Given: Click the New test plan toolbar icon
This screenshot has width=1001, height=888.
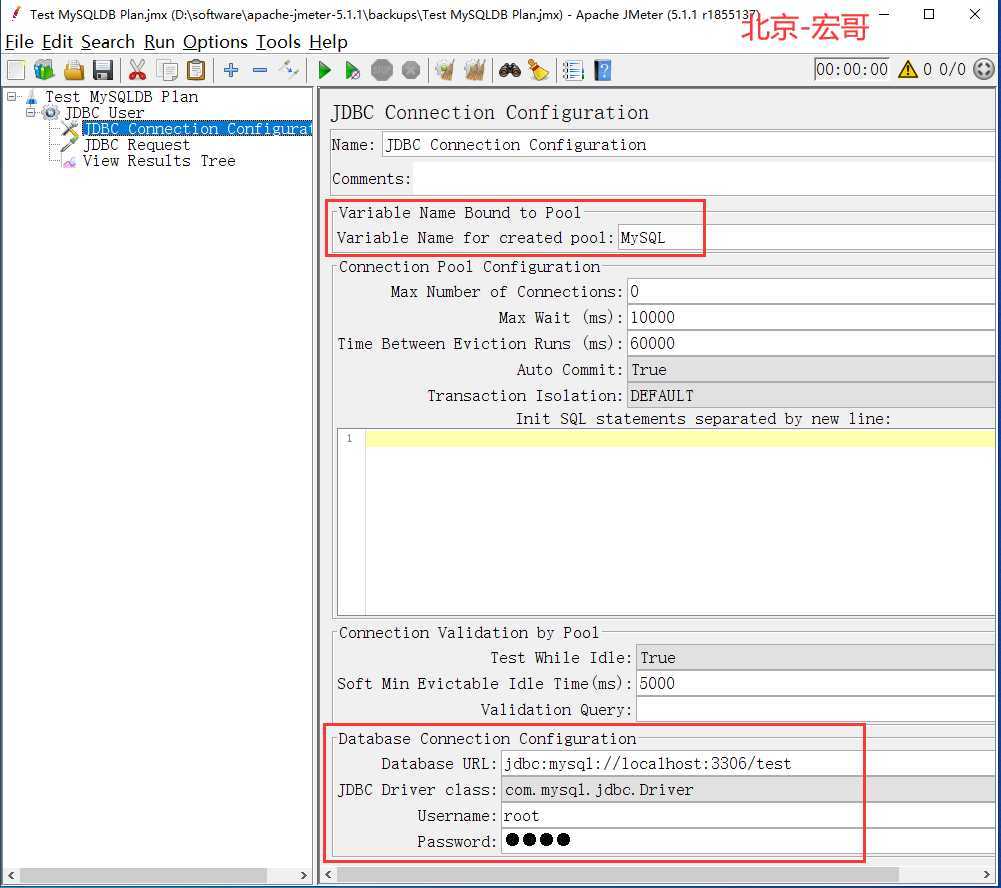Looking at the screenshot, I should (16, 70).
